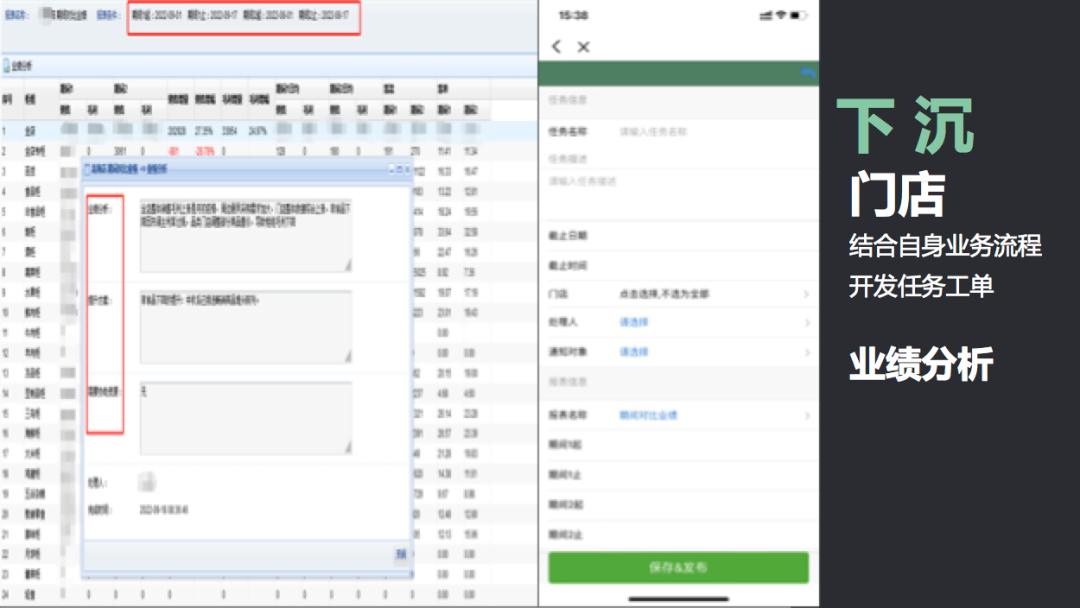
Task: Open the 截止时间 time row
Action: 678,266
